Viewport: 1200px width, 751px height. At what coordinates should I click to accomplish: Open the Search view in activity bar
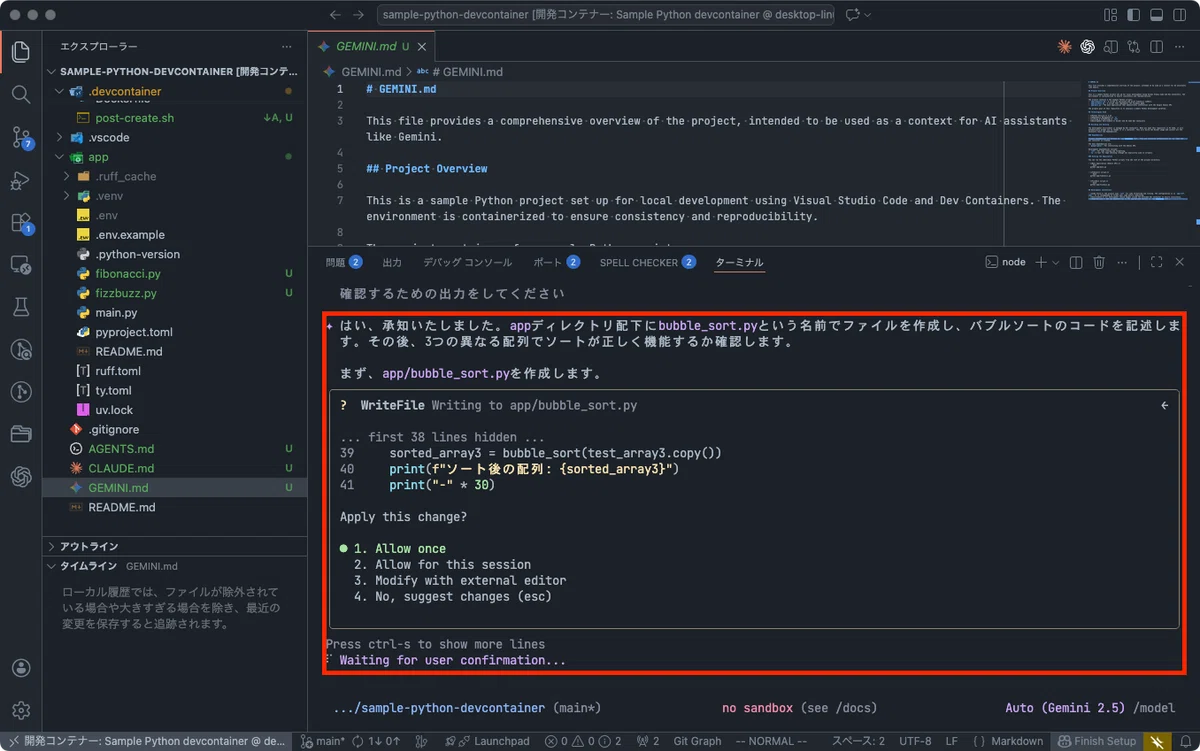[21, 94]
